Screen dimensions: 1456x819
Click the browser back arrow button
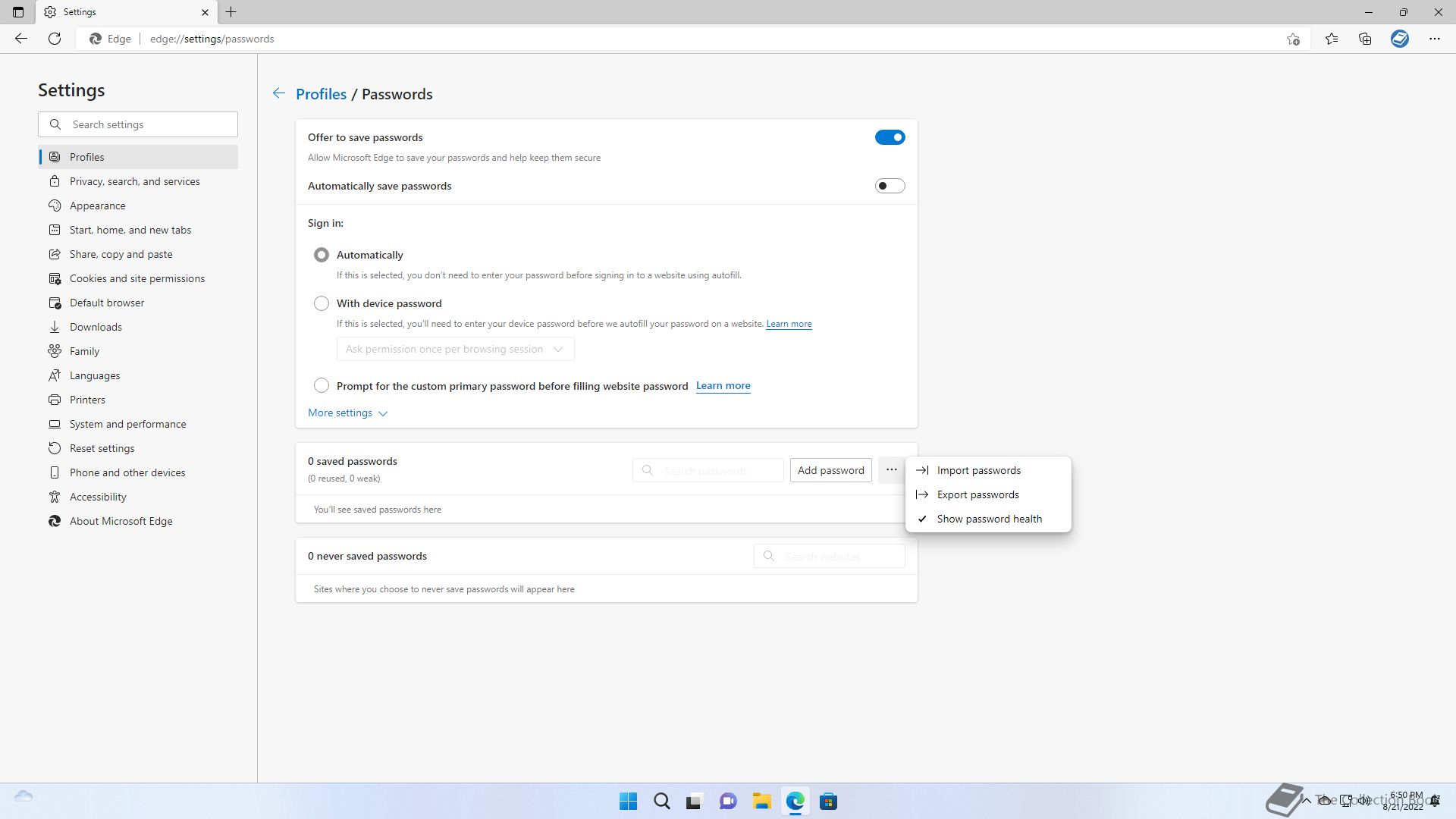tap(21, 39)
